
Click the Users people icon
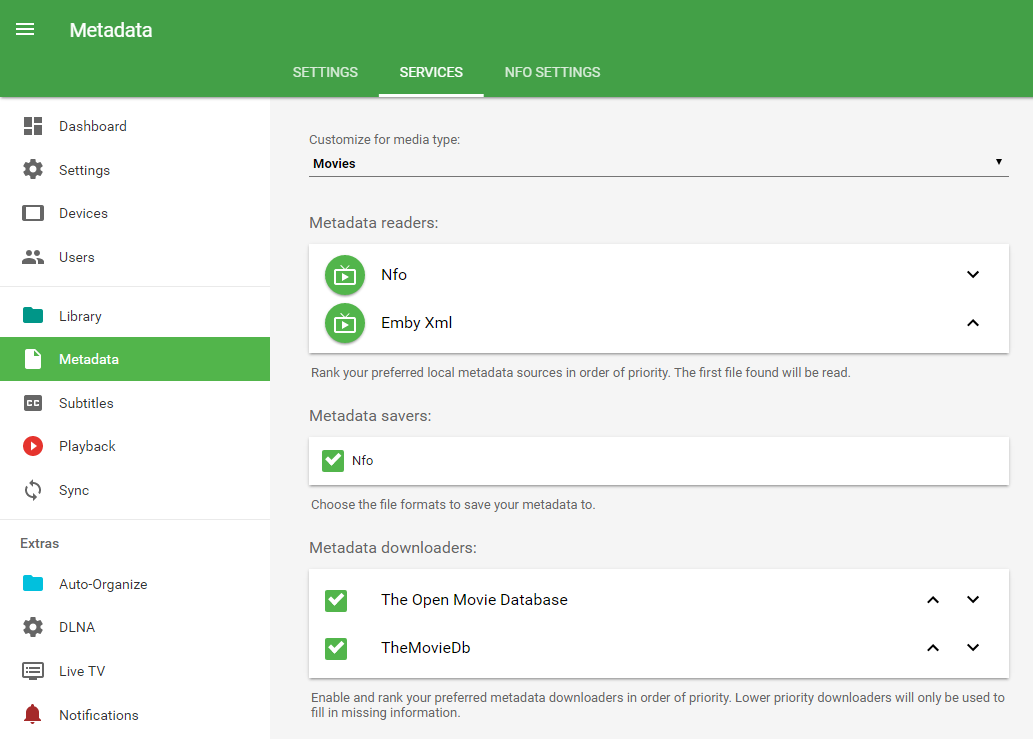point(33,257)
